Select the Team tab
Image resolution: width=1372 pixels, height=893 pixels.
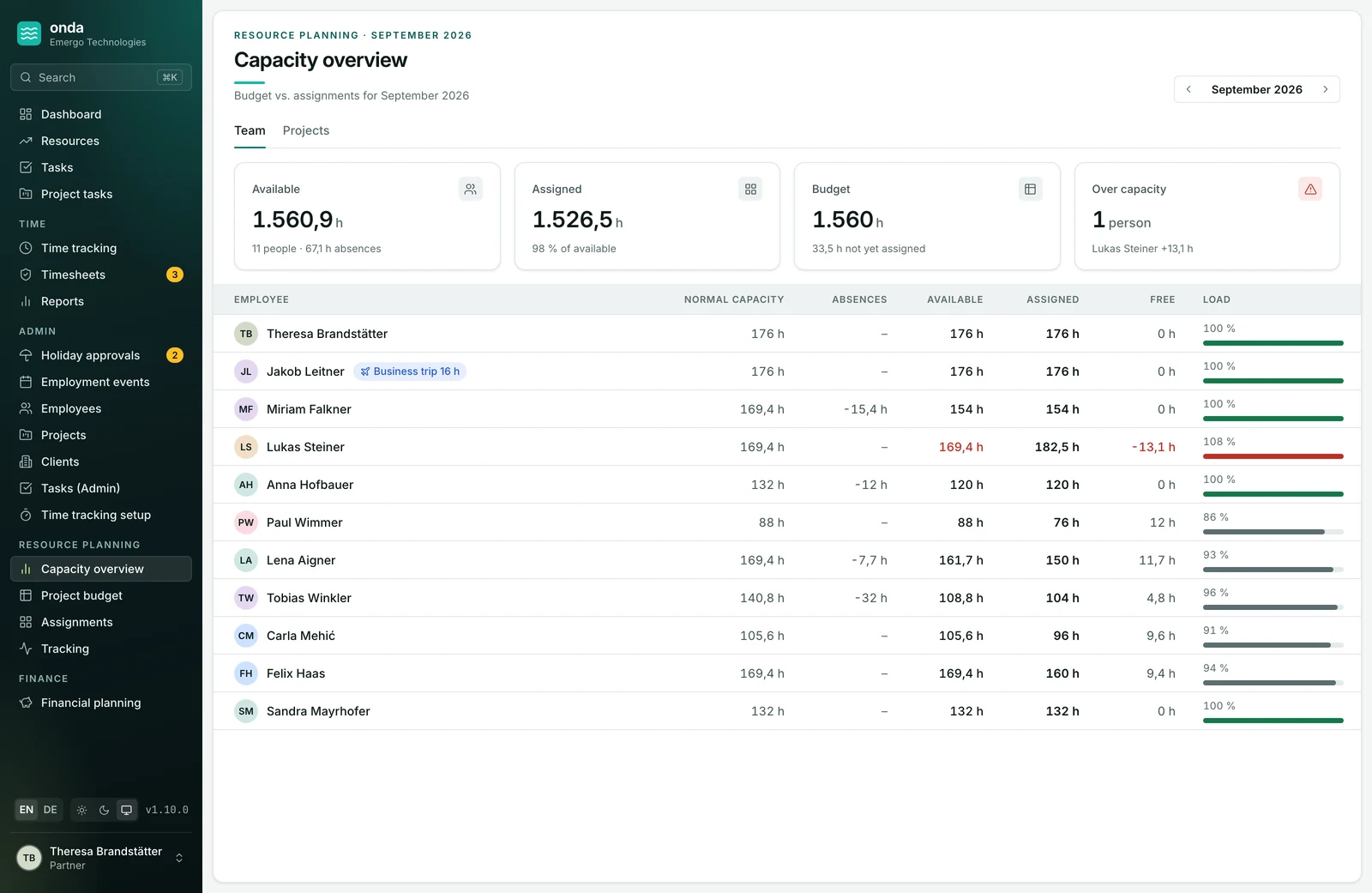(x=250, y=130)
